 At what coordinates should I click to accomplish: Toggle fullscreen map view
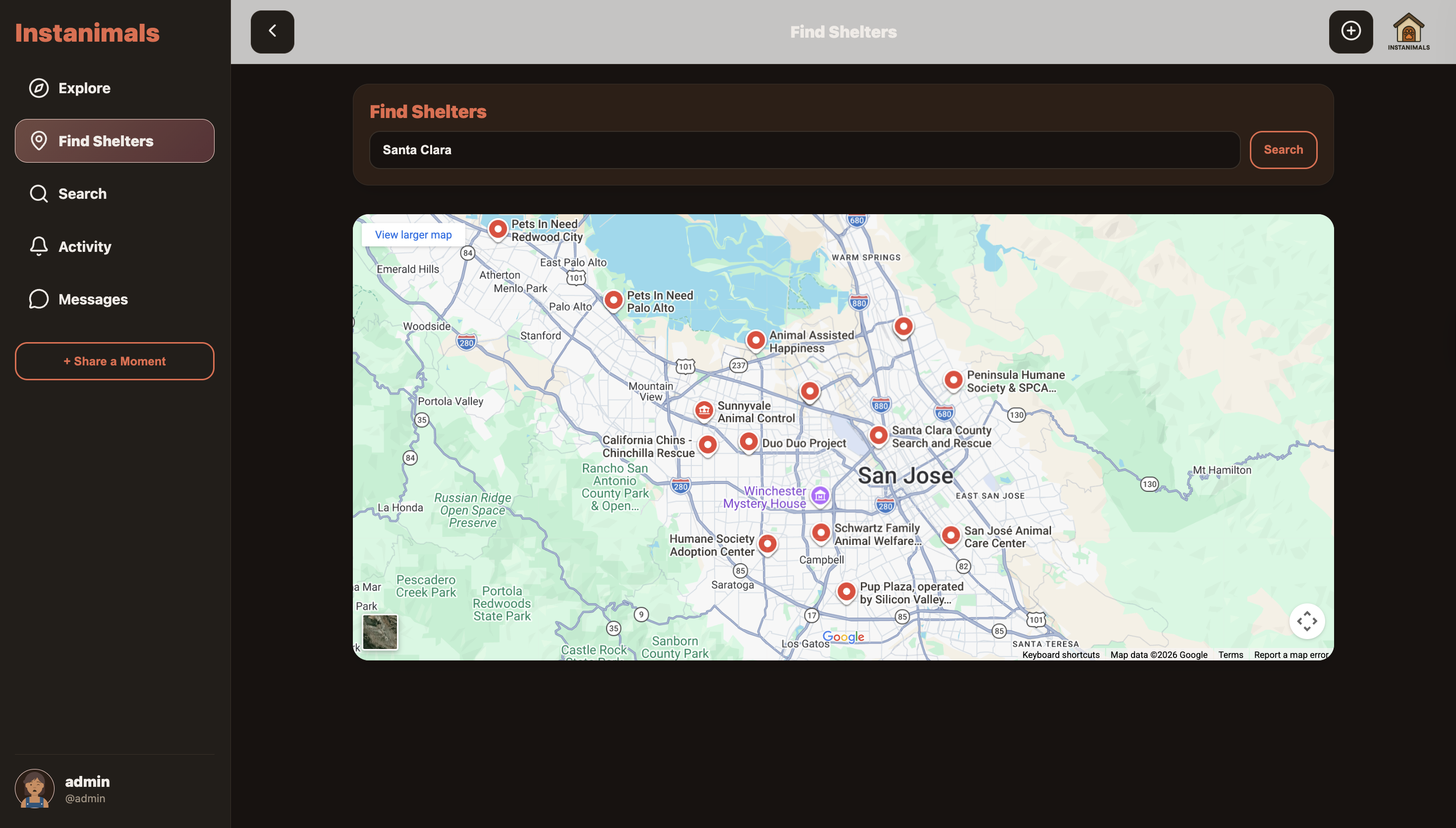[1306, 621]
